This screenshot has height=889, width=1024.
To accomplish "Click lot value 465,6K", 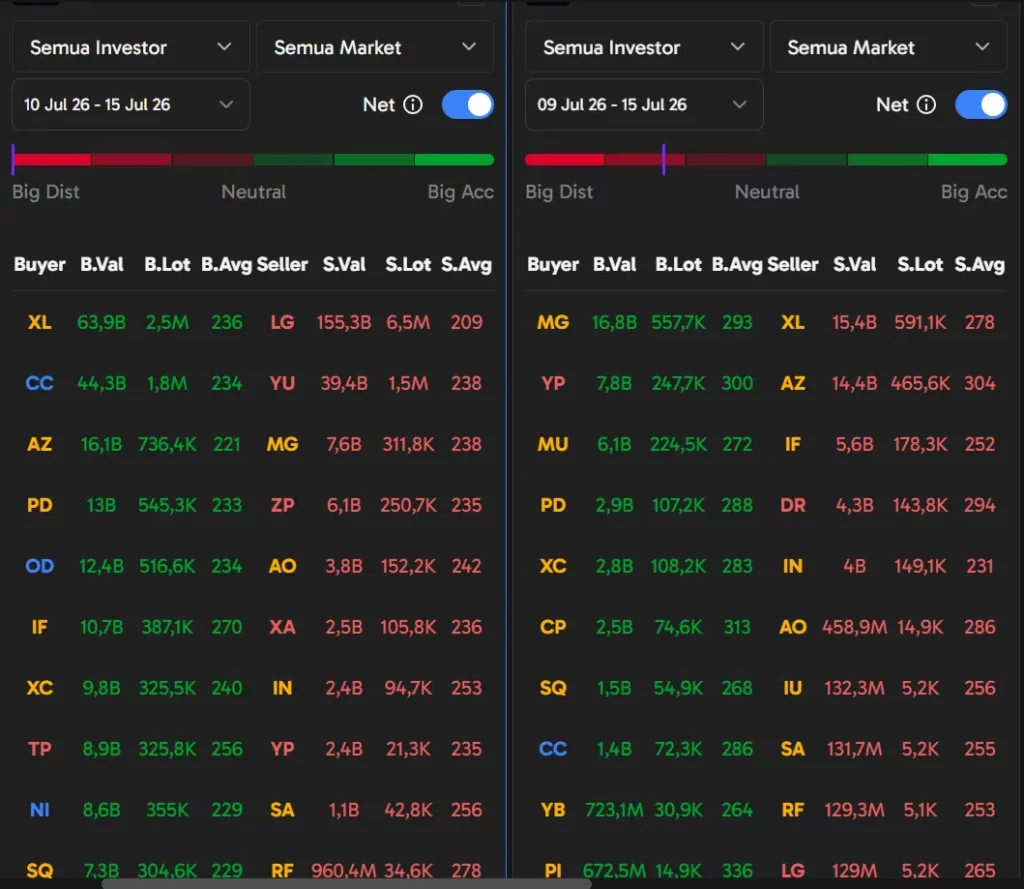I will (x=920, y=383).
